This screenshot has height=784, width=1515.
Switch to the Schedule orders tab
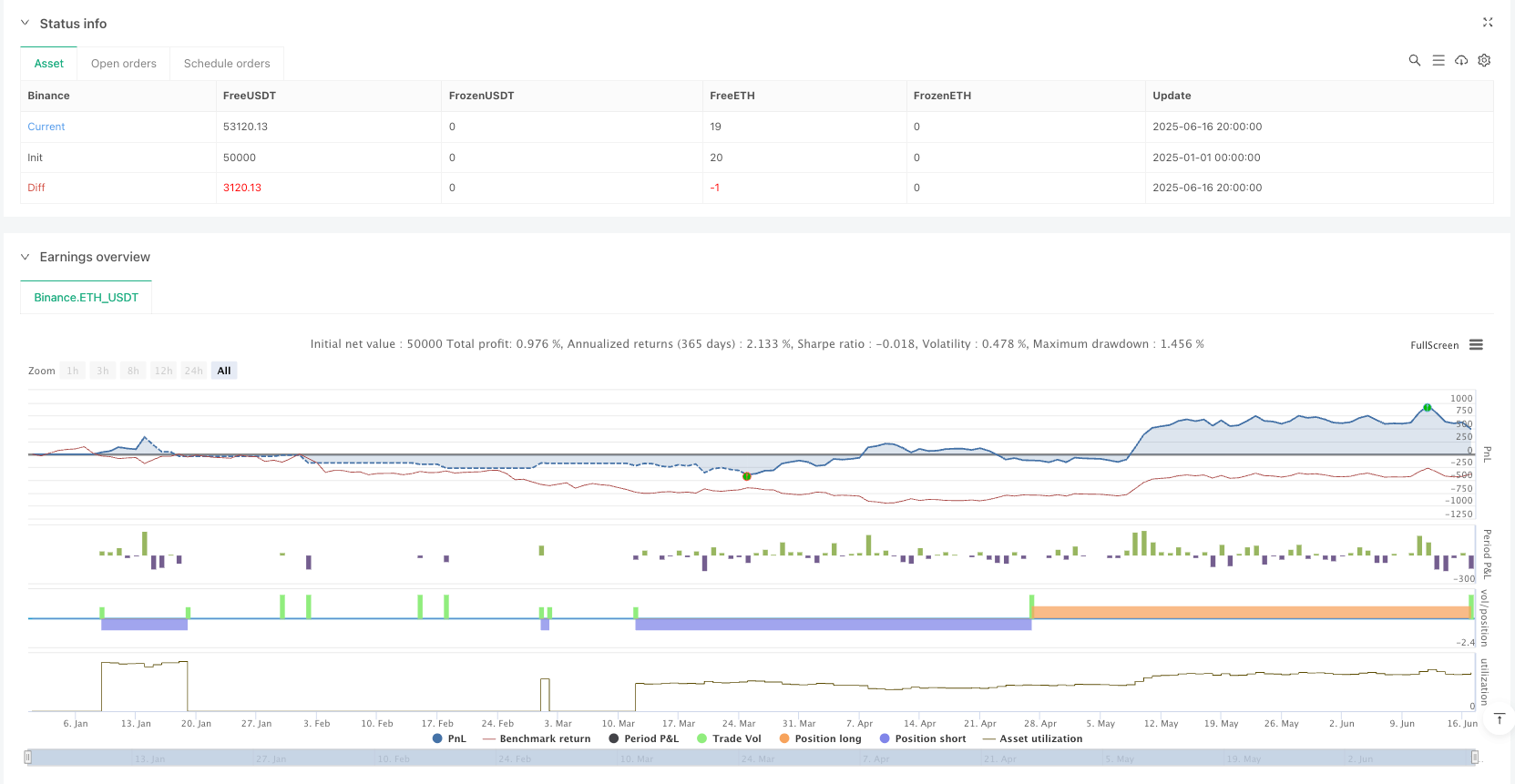click(227, 64)
